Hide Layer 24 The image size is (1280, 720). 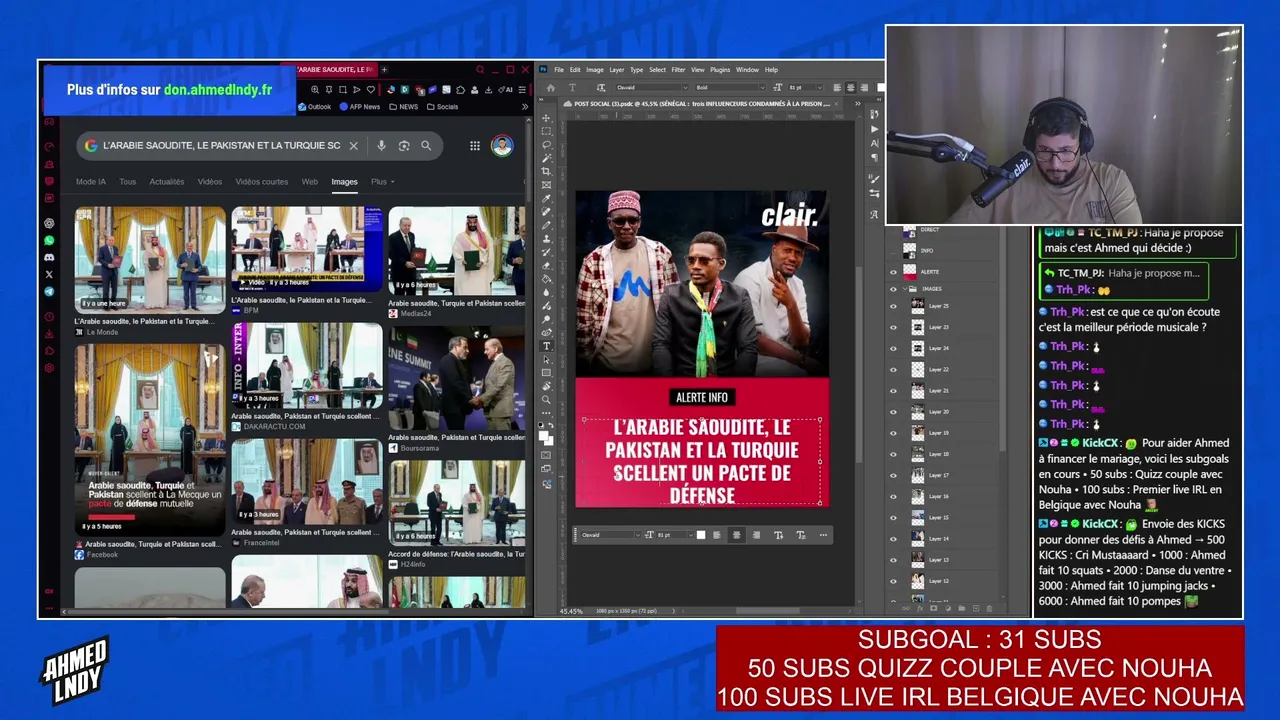[894, 348]
